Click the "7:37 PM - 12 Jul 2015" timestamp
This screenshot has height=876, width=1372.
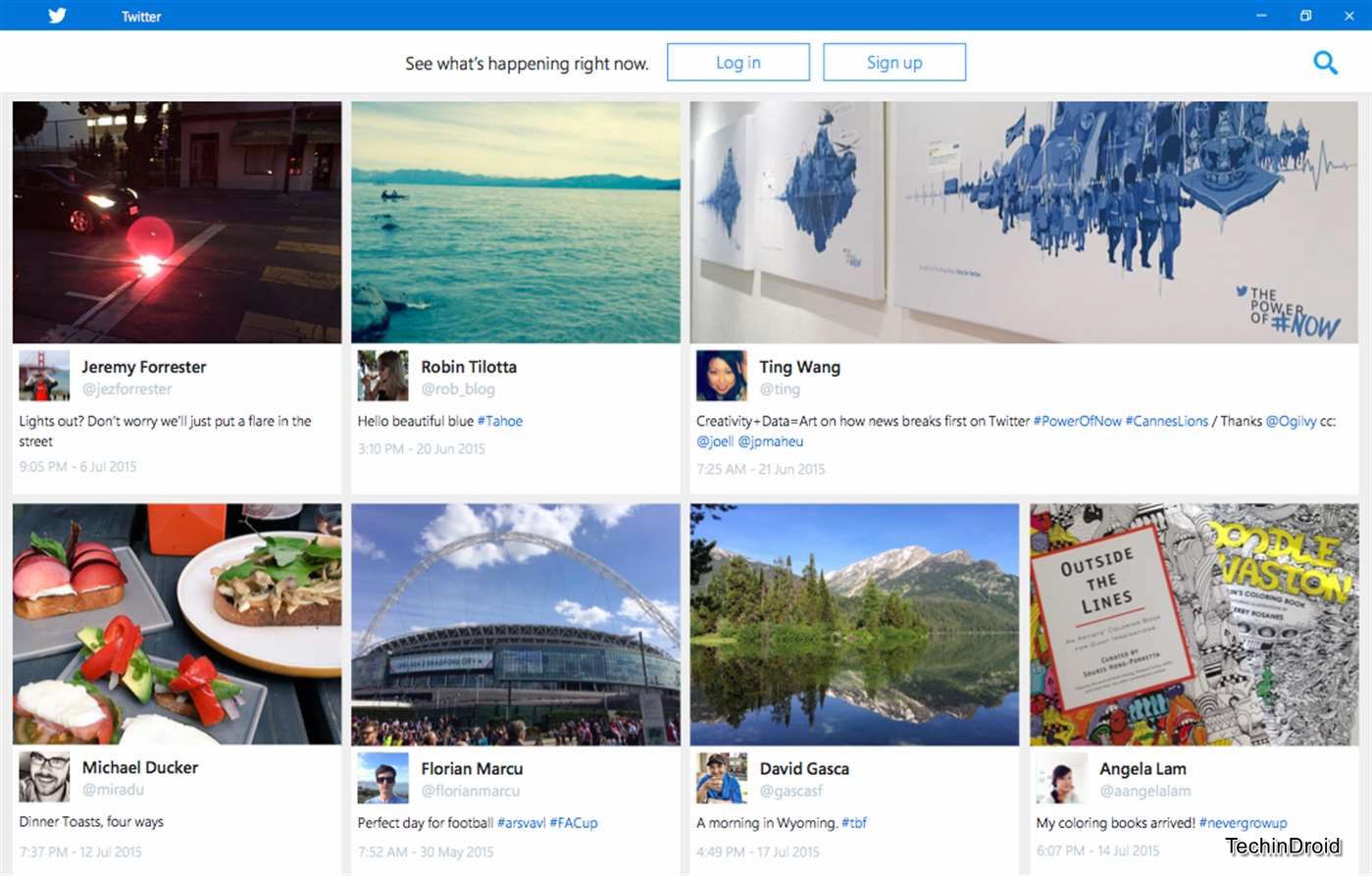[80, 851]
